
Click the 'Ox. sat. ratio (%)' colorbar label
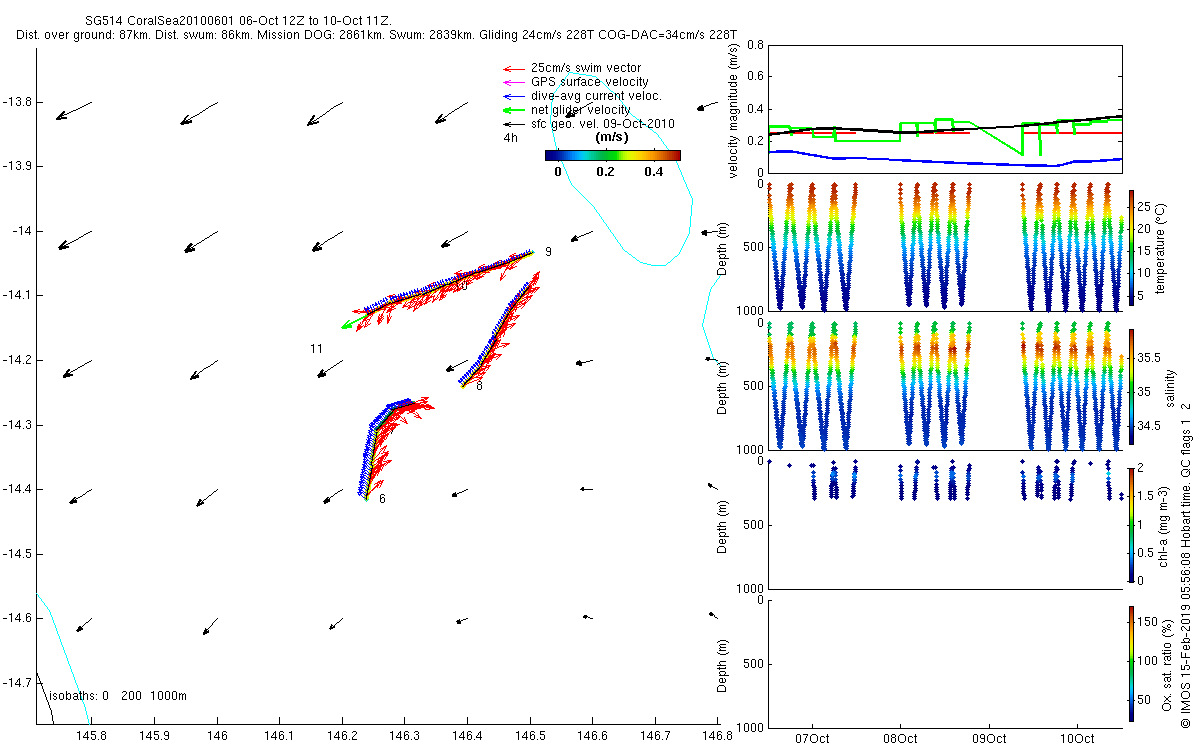(x=1168, y=663)
